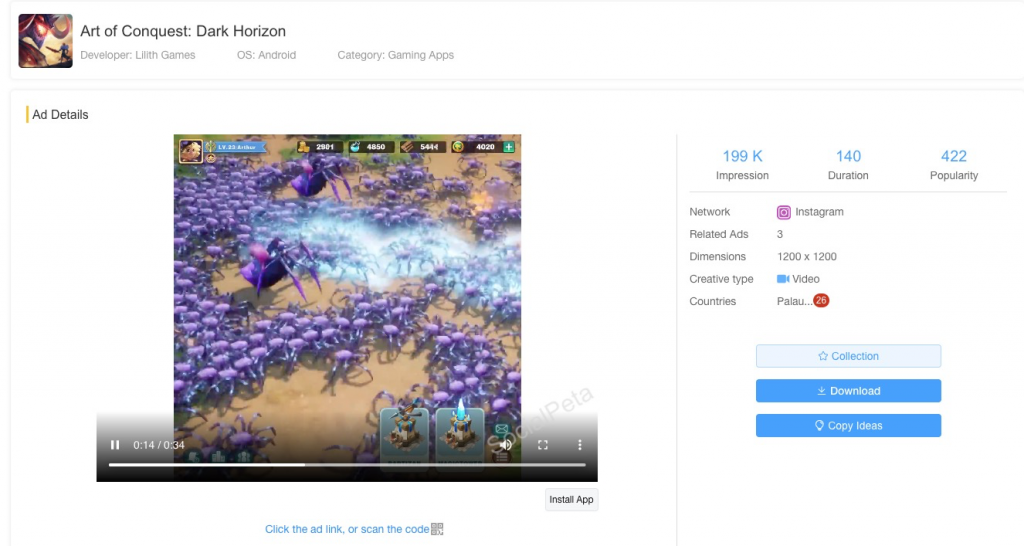Click the Video creative type icon

[x=782, y=279]
